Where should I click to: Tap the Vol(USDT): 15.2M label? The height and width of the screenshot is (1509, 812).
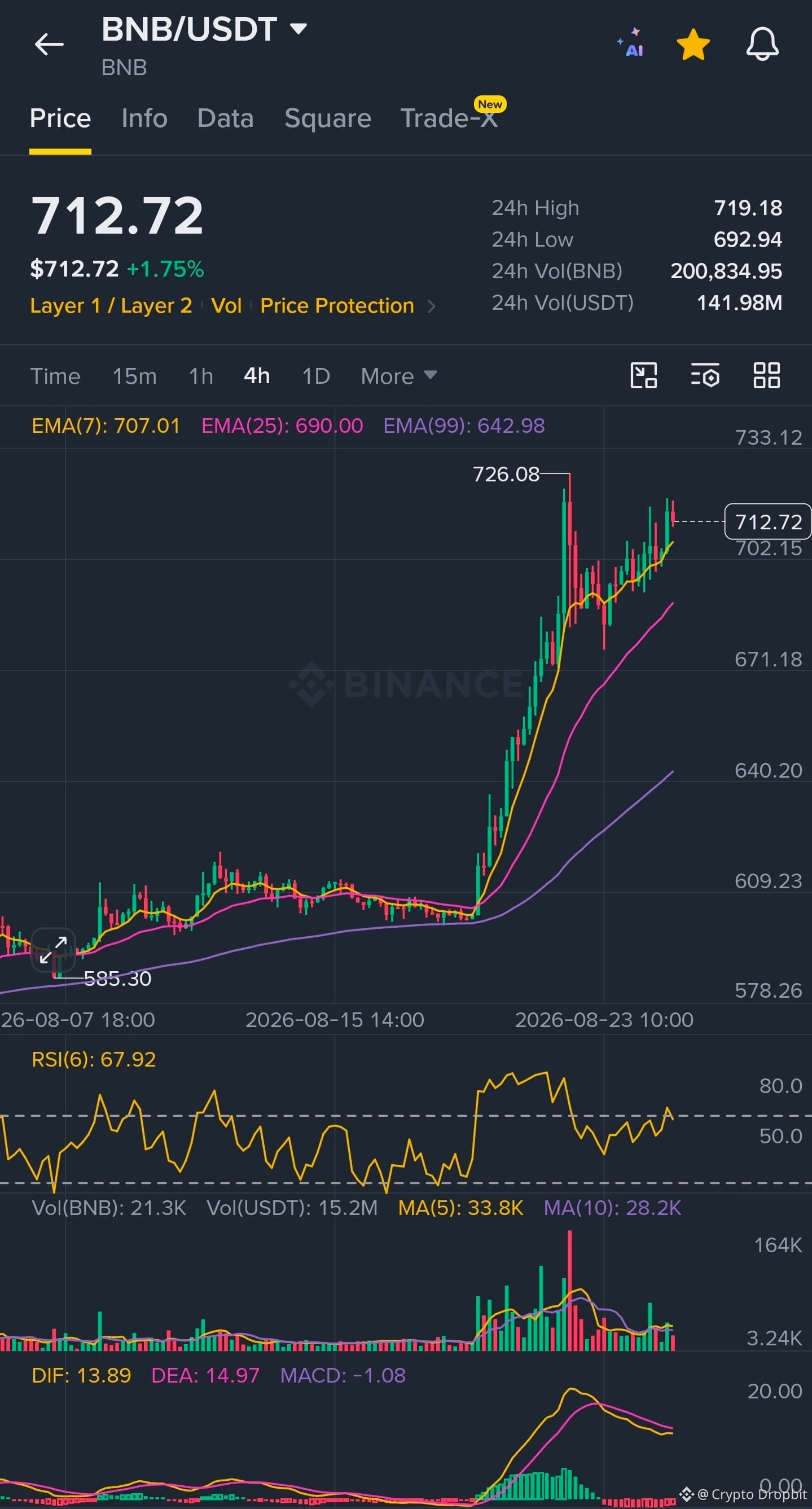292,1208
